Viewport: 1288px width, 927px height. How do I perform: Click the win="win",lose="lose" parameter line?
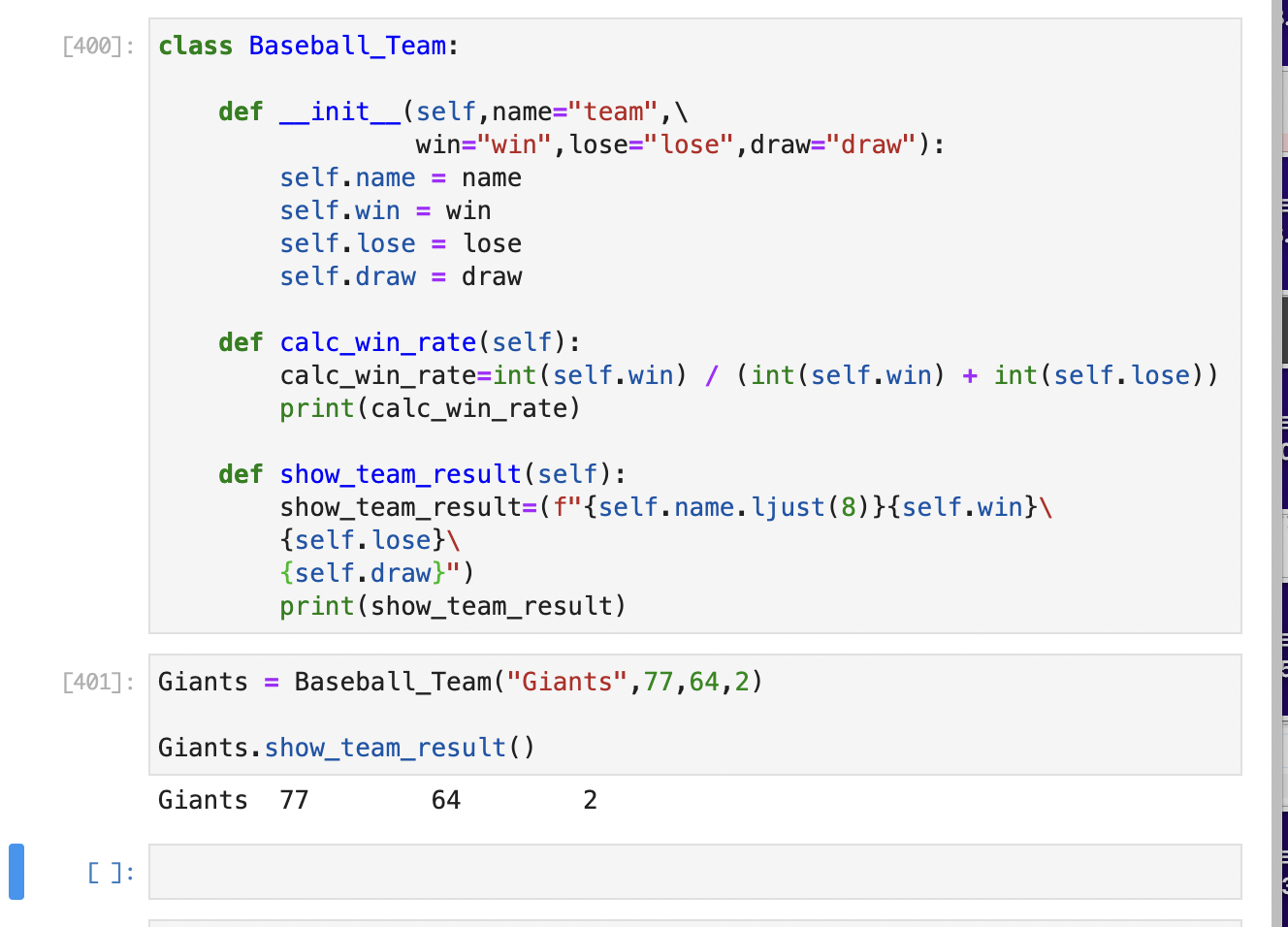tap(681, 144)
